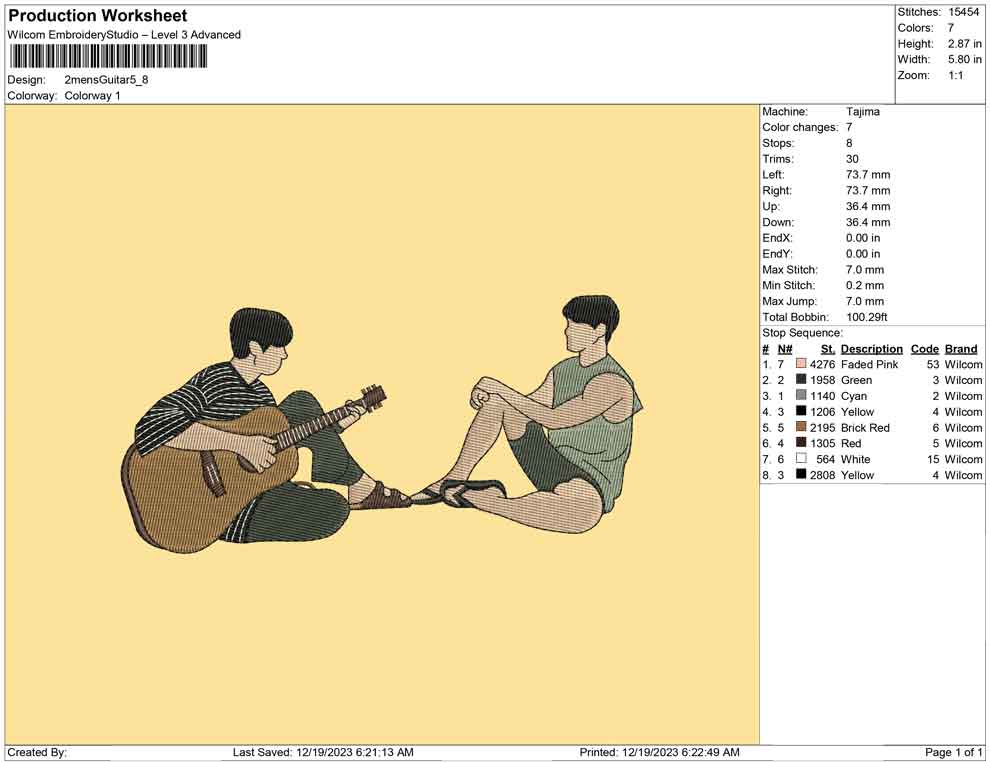The height and width of the screenshot is (762, 990).
Task: Click the Height value 2.87 in
Action: [964, 44]
